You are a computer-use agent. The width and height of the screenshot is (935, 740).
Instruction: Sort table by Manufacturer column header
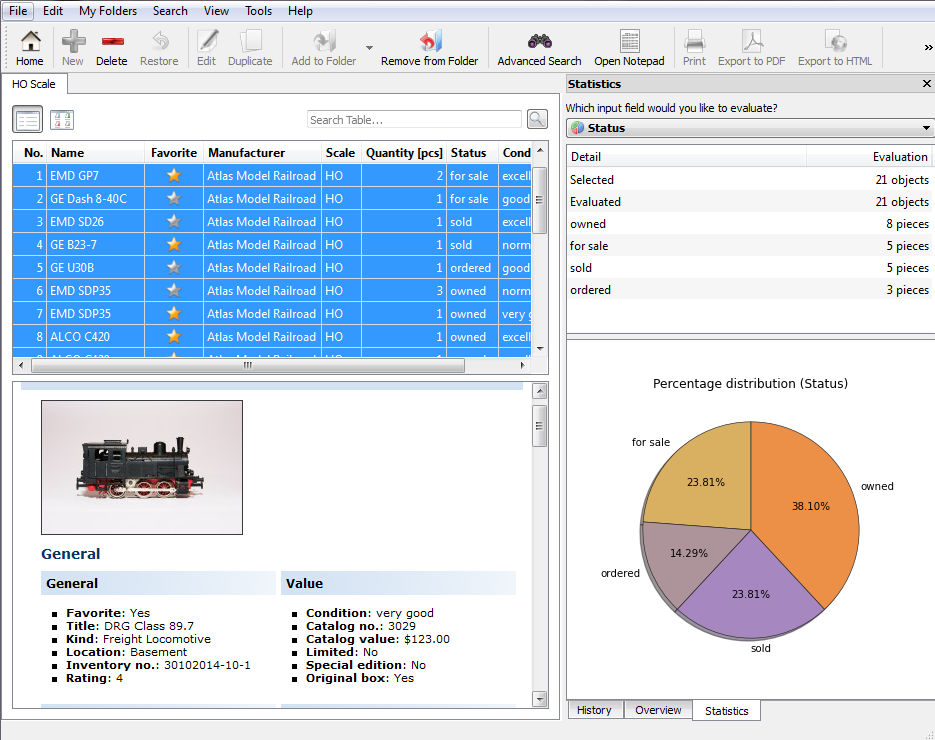point(262,153)
